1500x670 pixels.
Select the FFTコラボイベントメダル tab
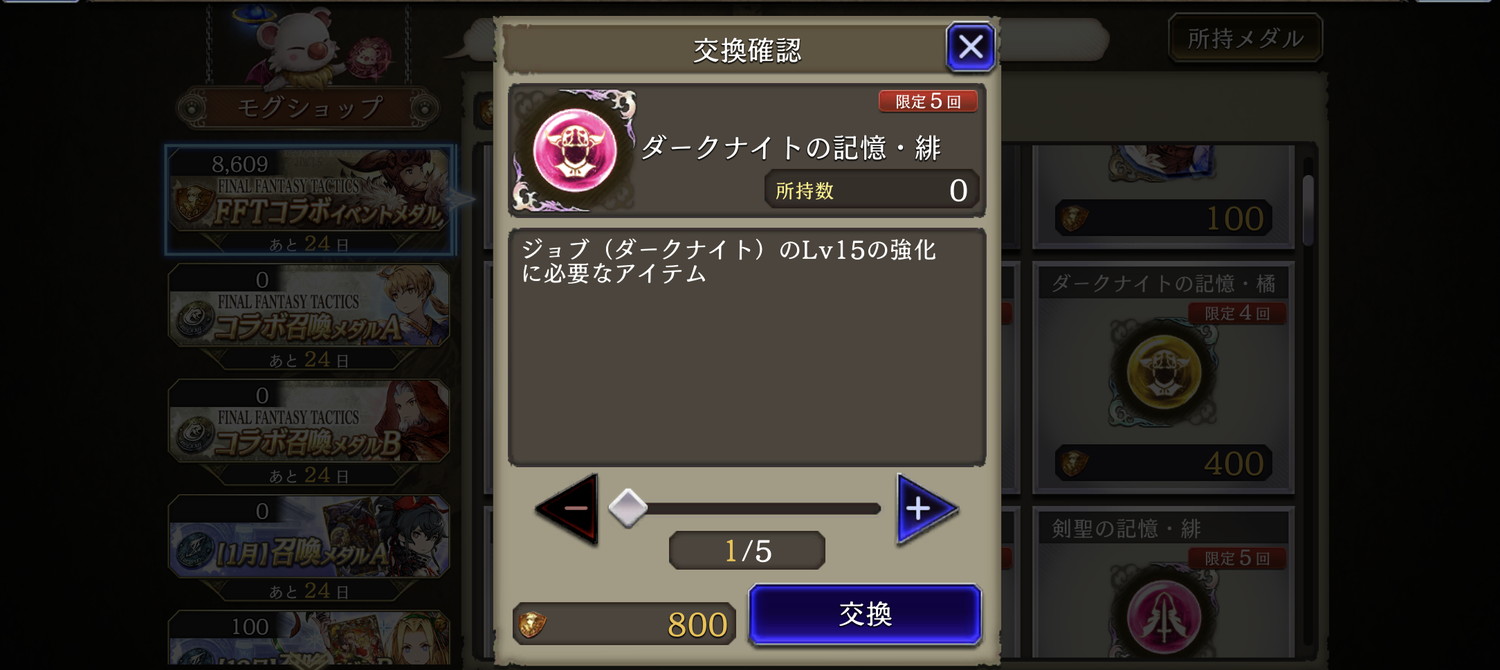309,200
